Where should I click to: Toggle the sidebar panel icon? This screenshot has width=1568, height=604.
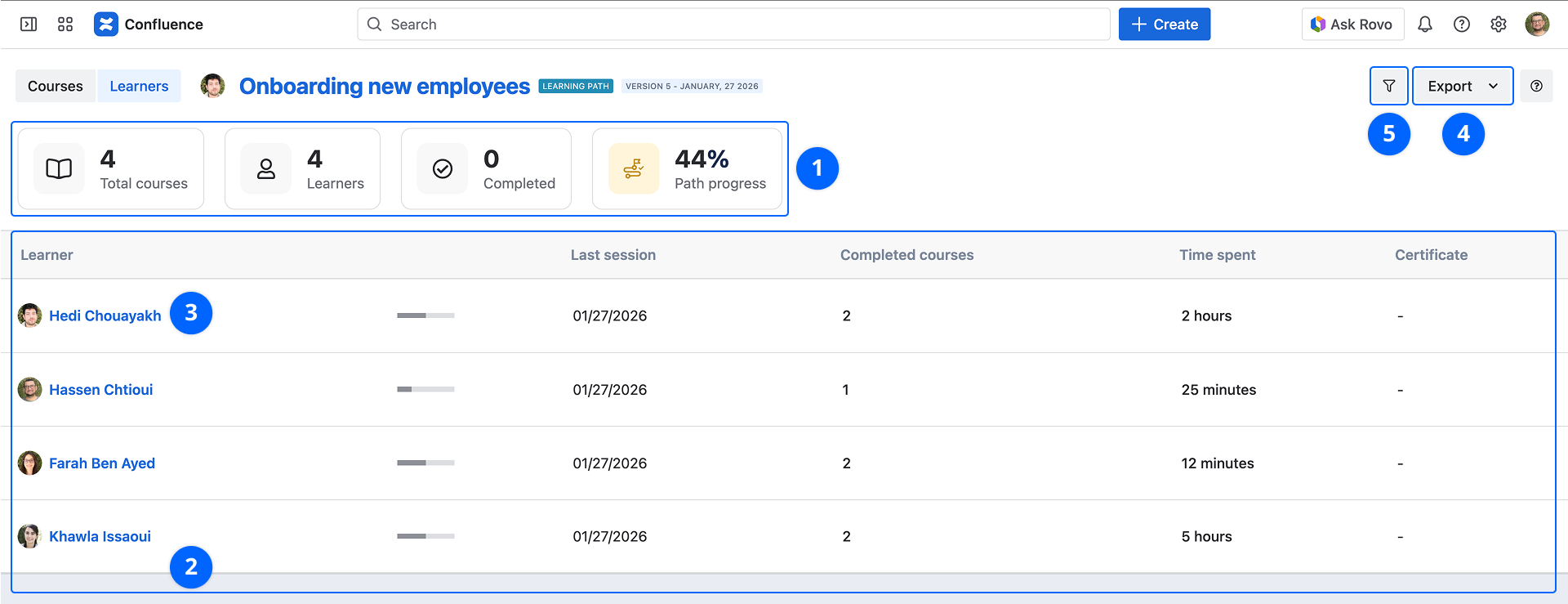pos(29,25)
